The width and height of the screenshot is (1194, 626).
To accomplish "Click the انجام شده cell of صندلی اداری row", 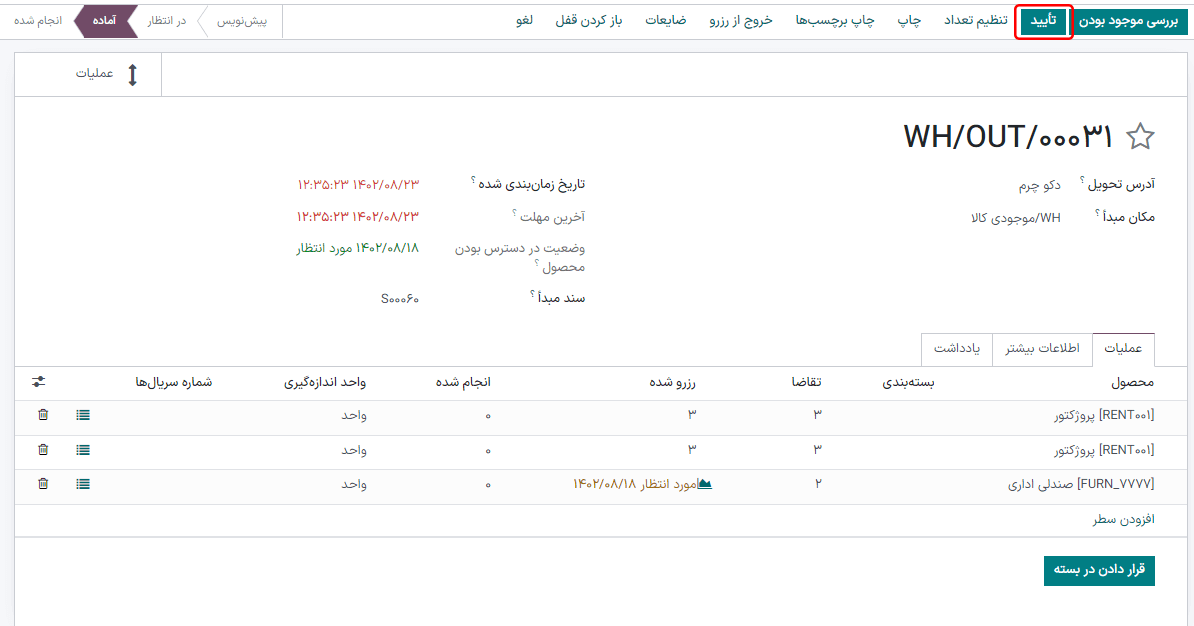I will pos(488,484).
